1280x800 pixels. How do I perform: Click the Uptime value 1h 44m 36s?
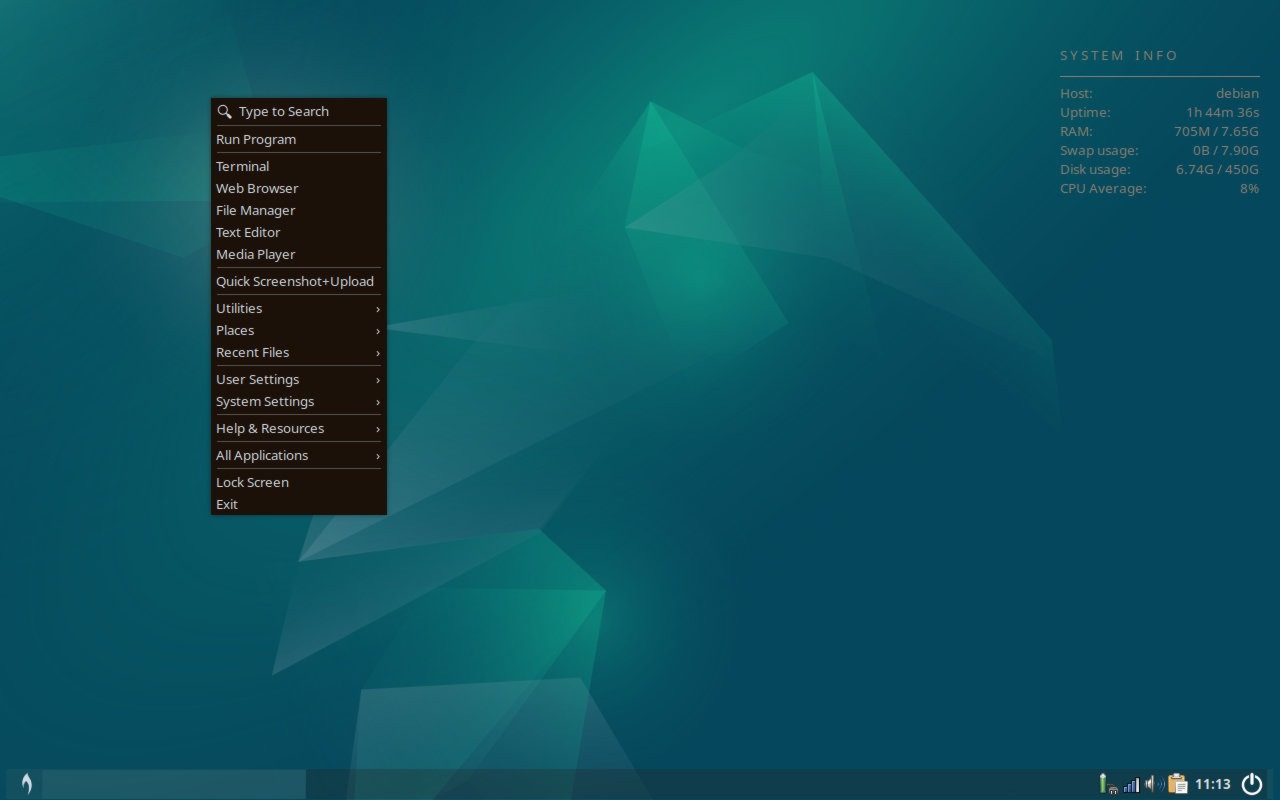coord(1222,112)
